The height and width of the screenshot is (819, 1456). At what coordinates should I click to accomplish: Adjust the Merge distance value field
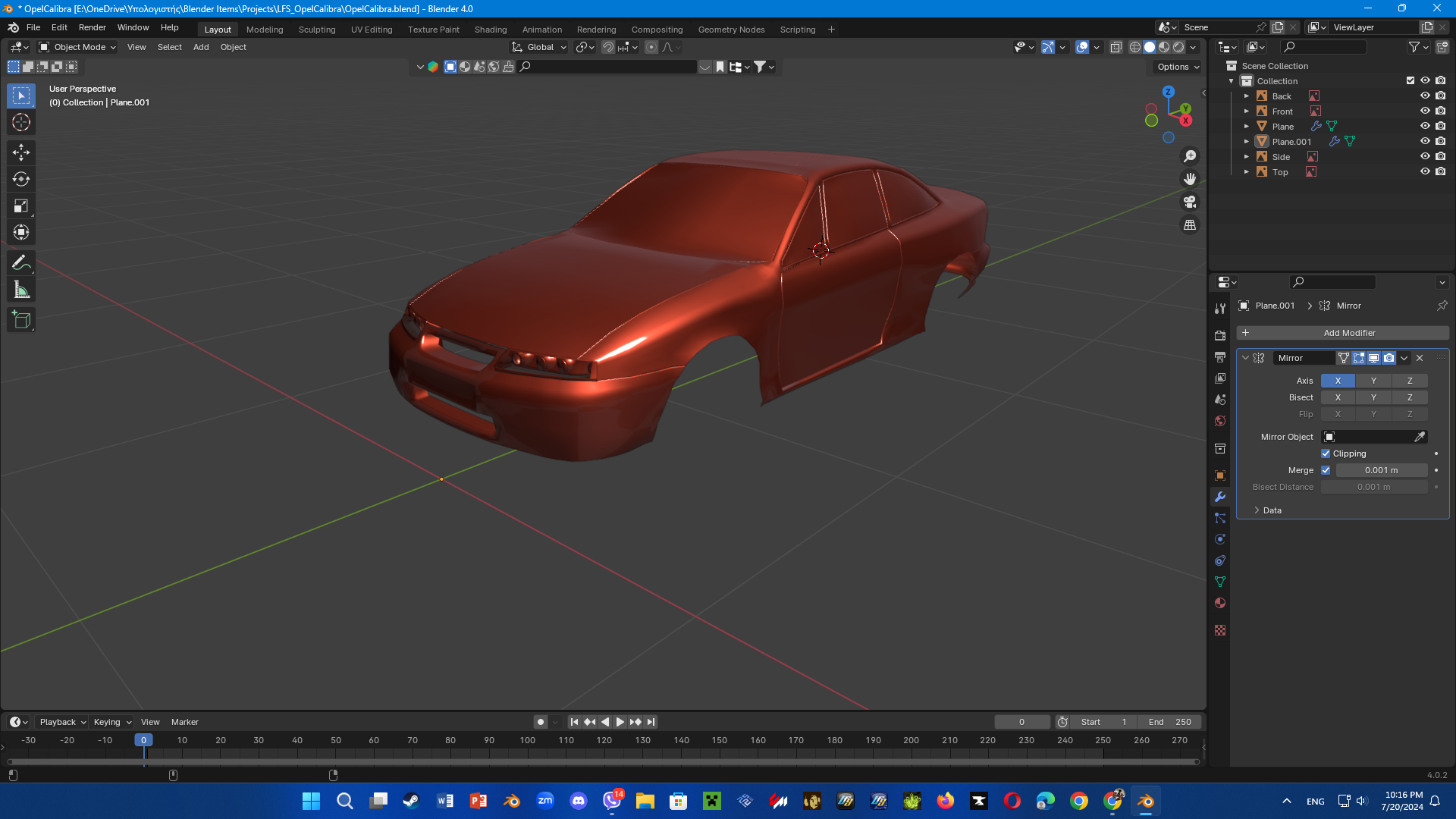[x=1381, y=470]
